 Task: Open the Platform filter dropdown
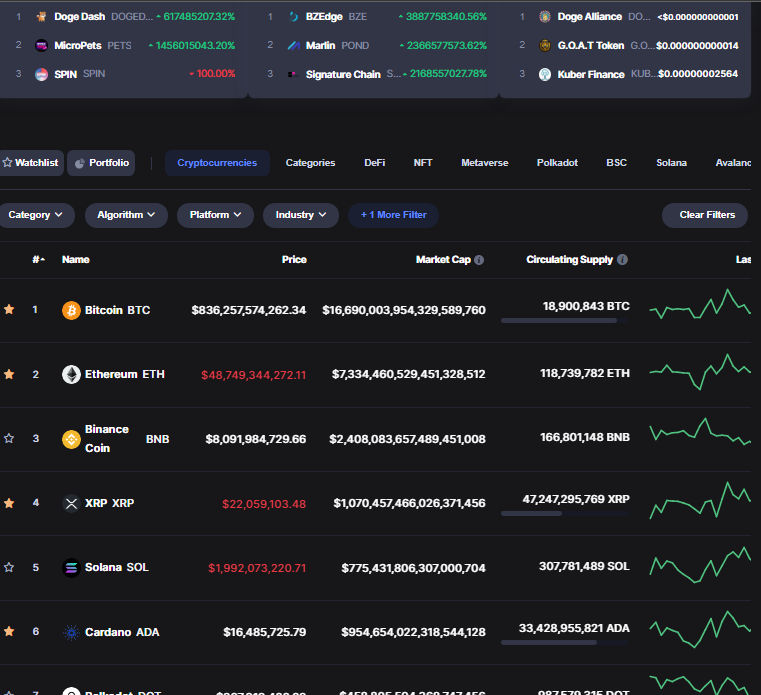click(x=215, y=215)
